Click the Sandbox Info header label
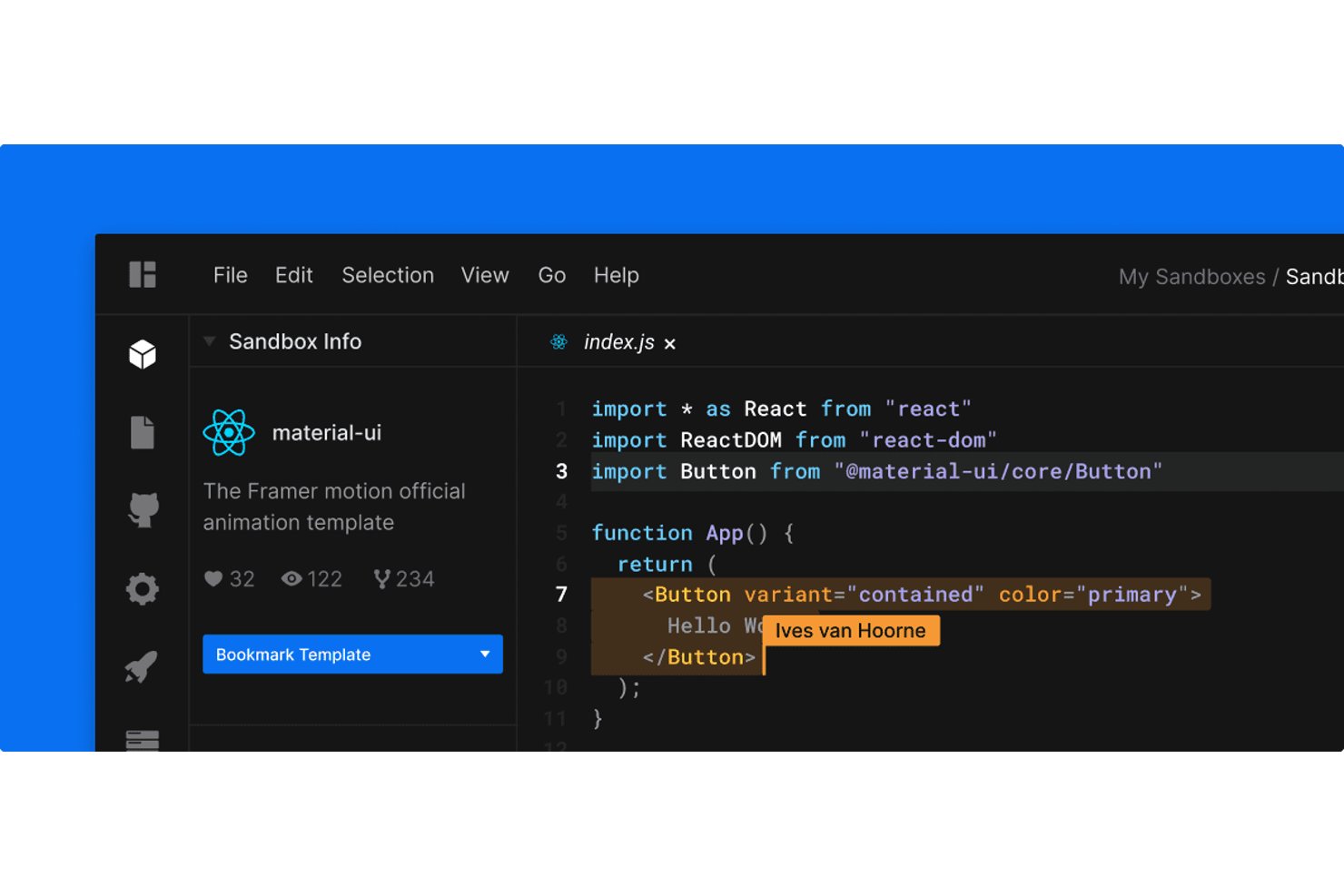 coord(295,341)
